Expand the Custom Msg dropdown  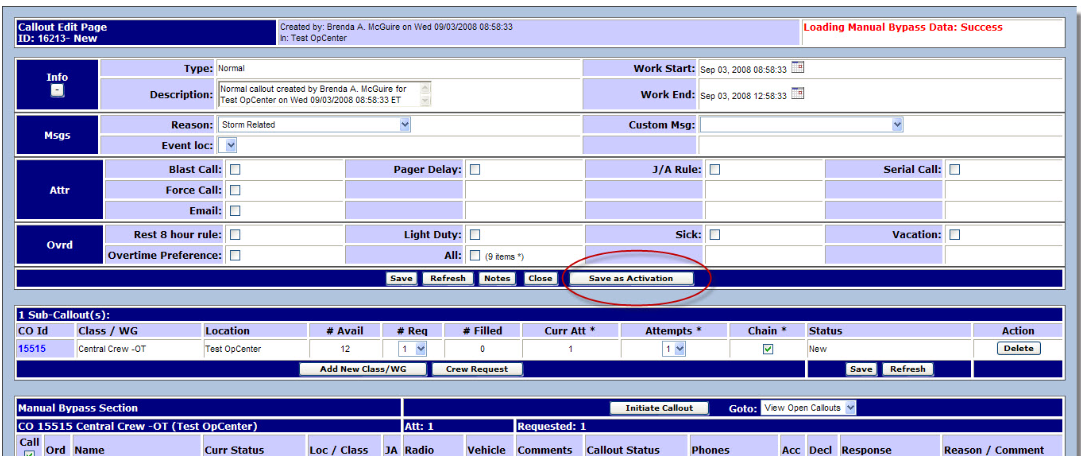[x=801, y=125]
